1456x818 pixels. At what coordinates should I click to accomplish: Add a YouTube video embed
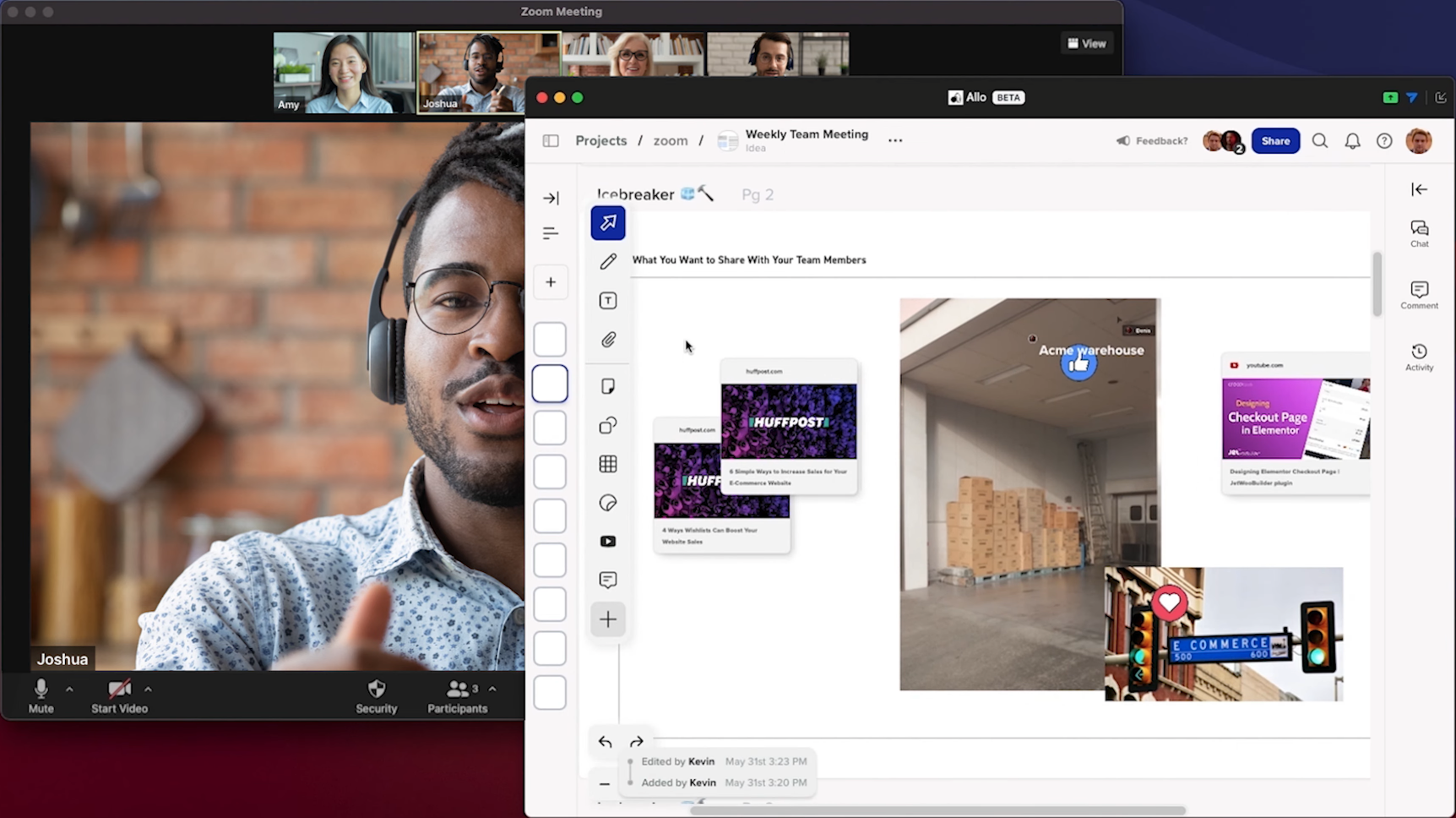pyautogui.click(x=607, y=542)
